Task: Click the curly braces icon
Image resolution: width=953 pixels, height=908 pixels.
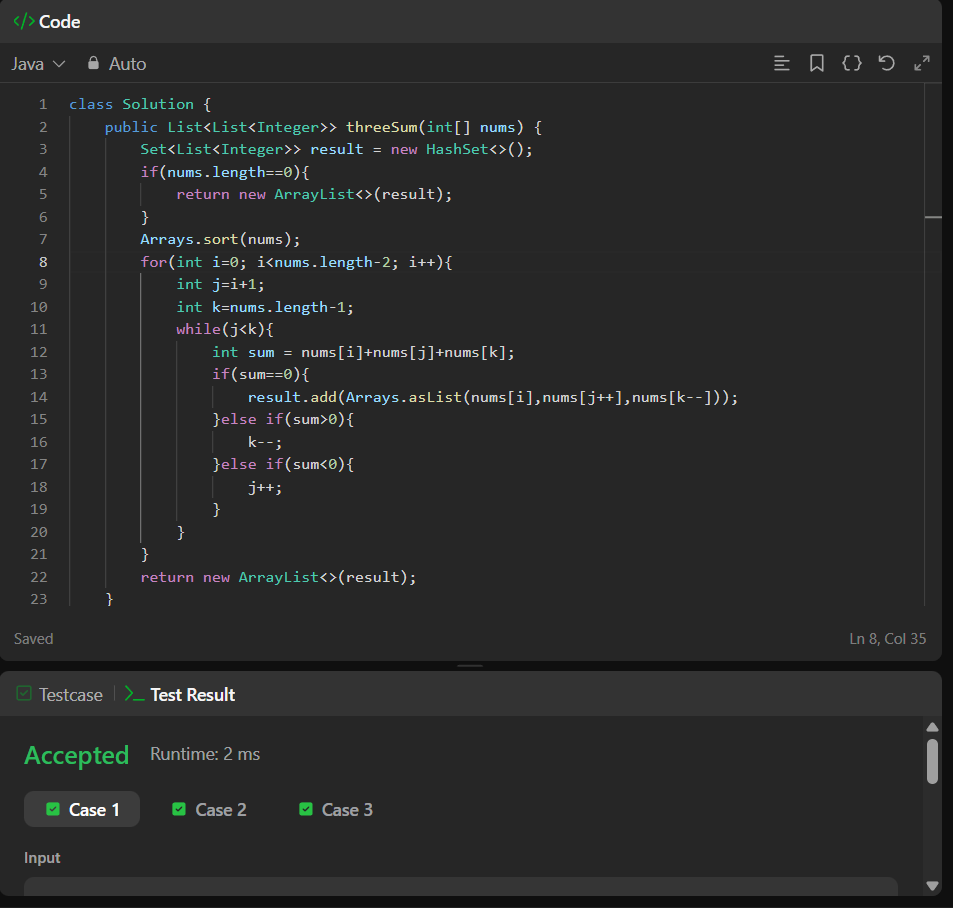Action: (852, 63)
